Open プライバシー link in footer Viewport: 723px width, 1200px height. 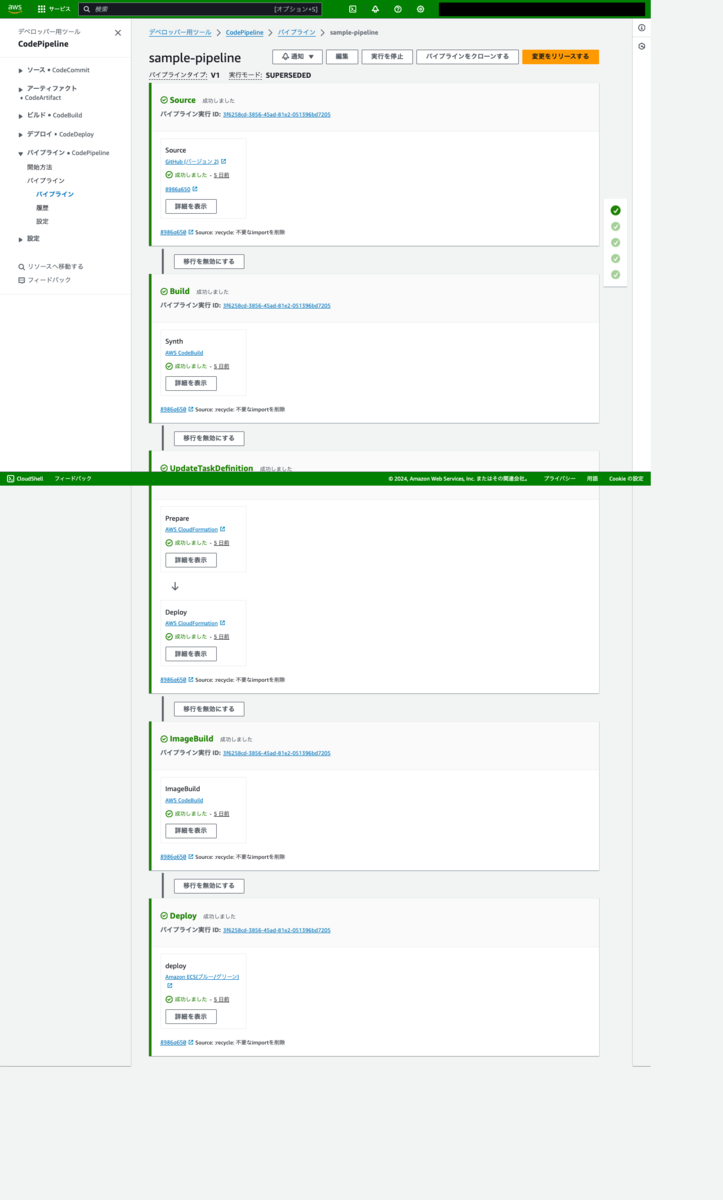(x=560, y=479)
